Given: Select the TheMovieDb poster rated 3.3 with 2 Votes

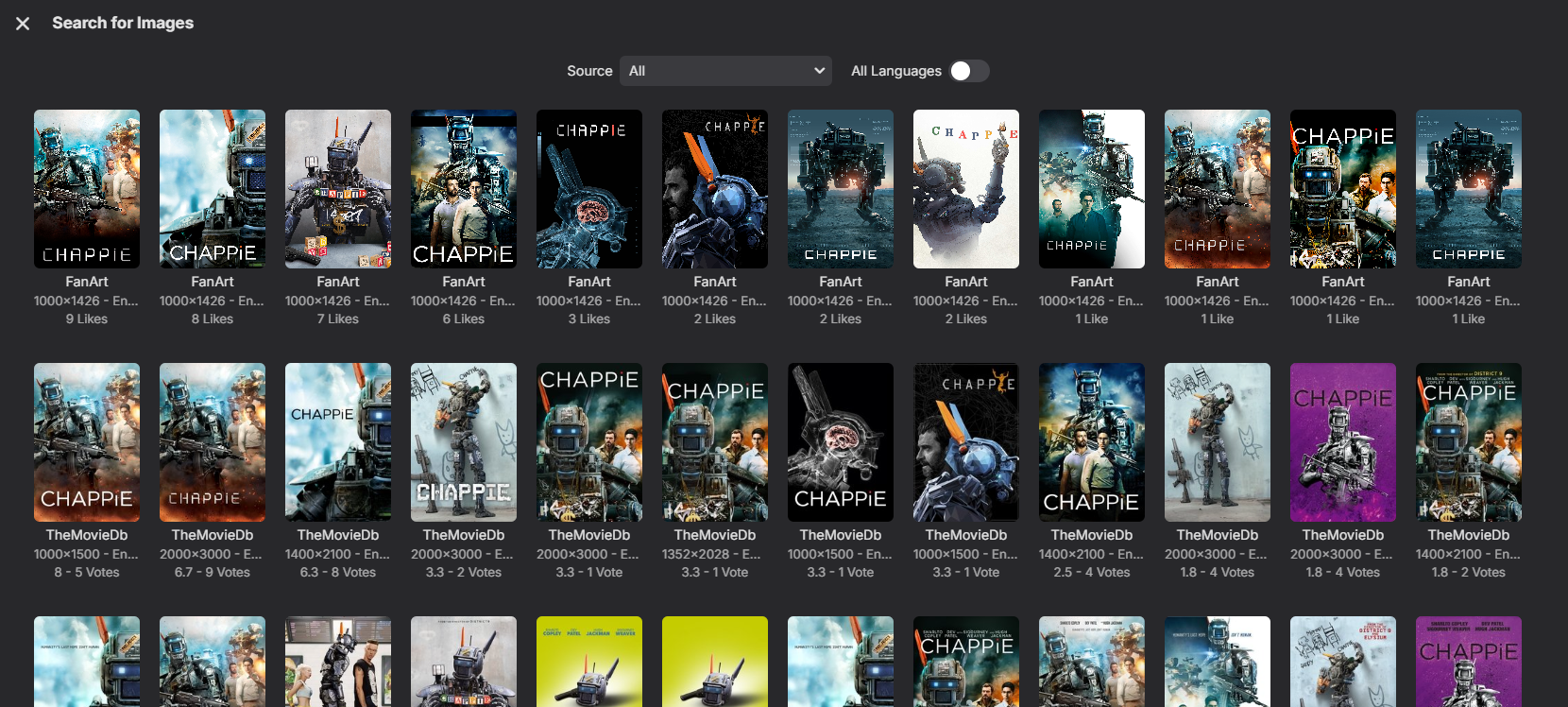Looking at the screenshot, I should [464, 442].
